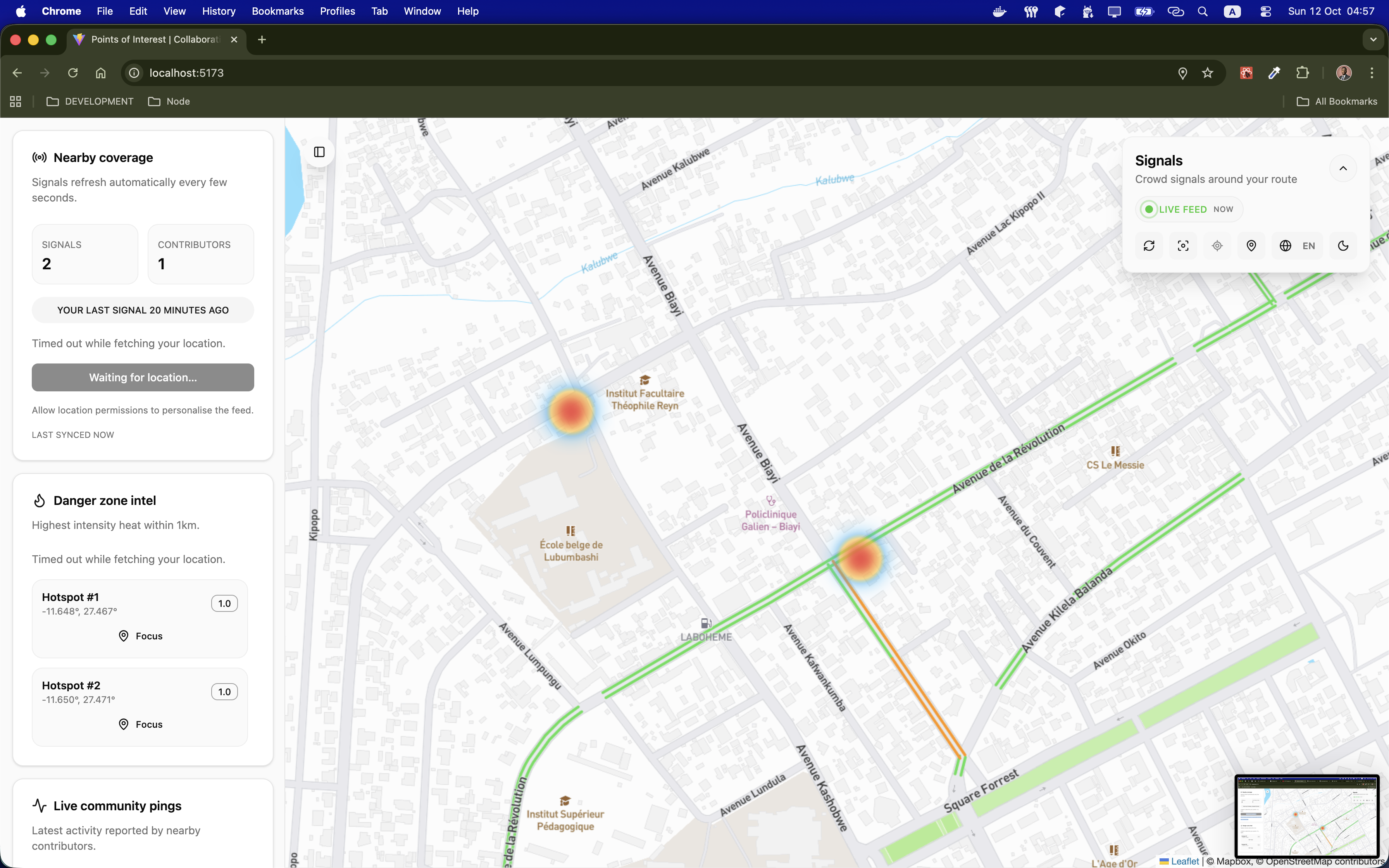
Task: Click the CS Le Messie map marker
Action: point(1115,451)
